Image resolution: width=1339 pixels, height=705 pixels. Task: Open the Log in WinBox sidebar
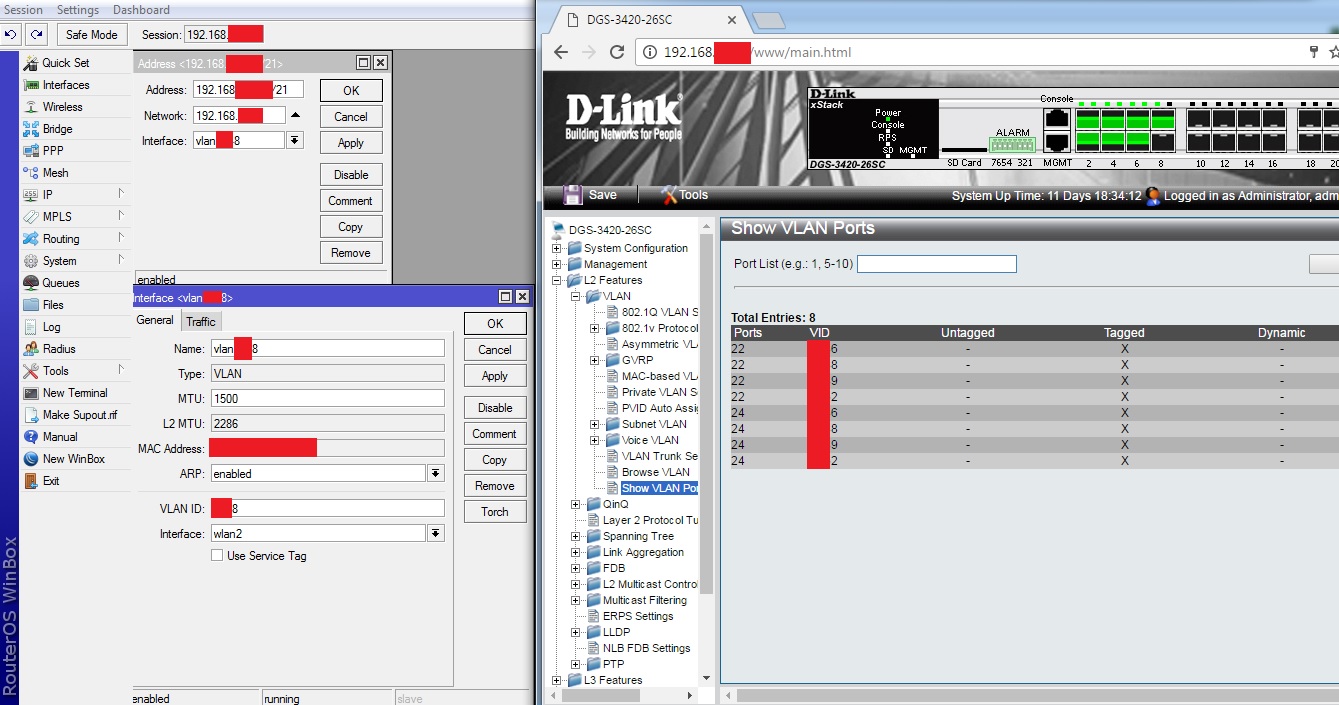(x=51, y=327)
